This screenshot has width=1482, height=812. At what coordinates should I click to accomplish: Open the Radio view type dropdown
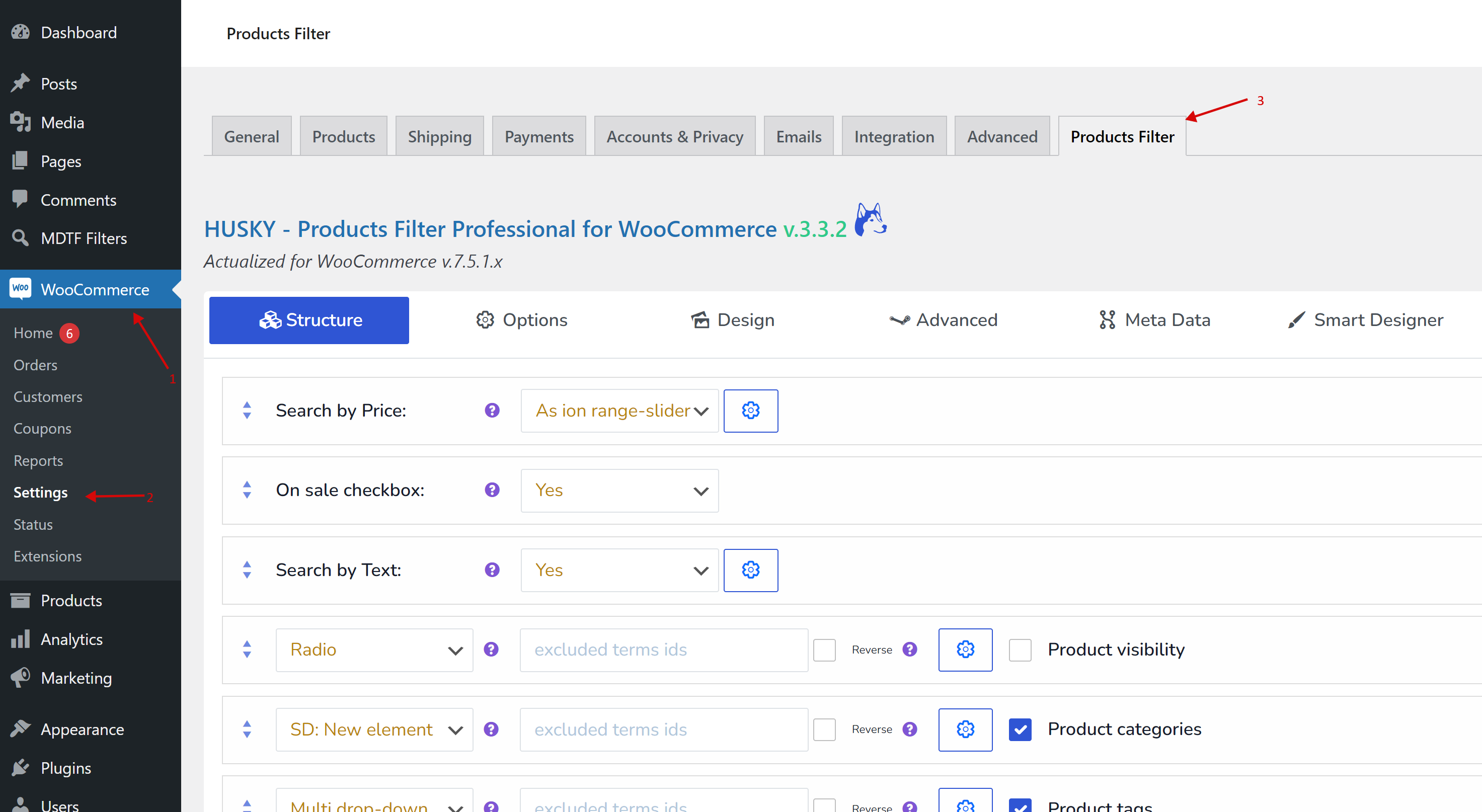coord(374,650)
